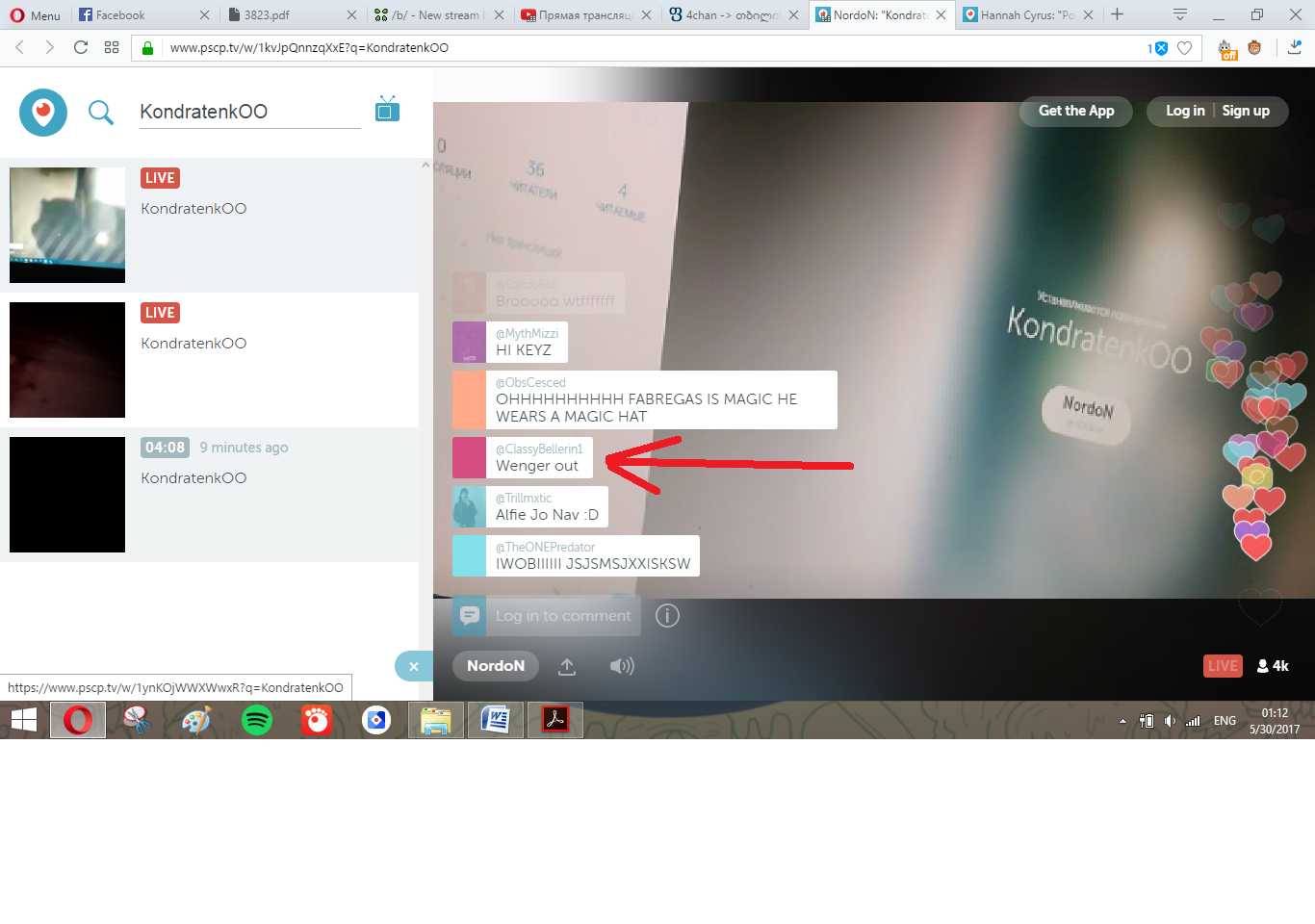Open the Windows Start menu

[23, 720]
